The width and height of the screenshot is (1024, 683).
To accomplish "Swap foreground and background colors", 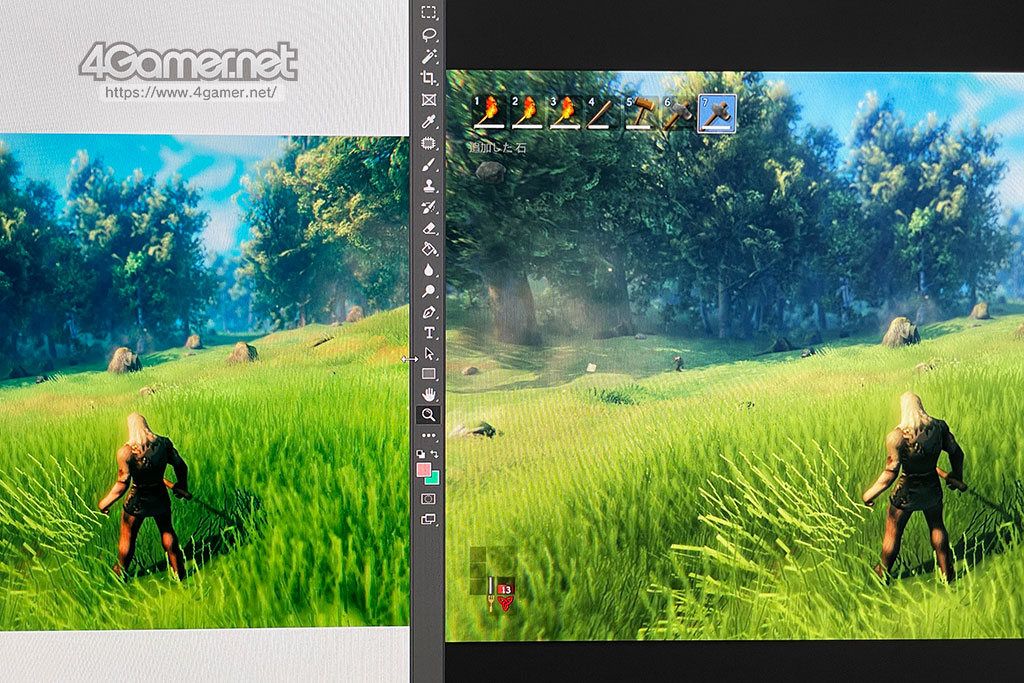I will (435, 454).
